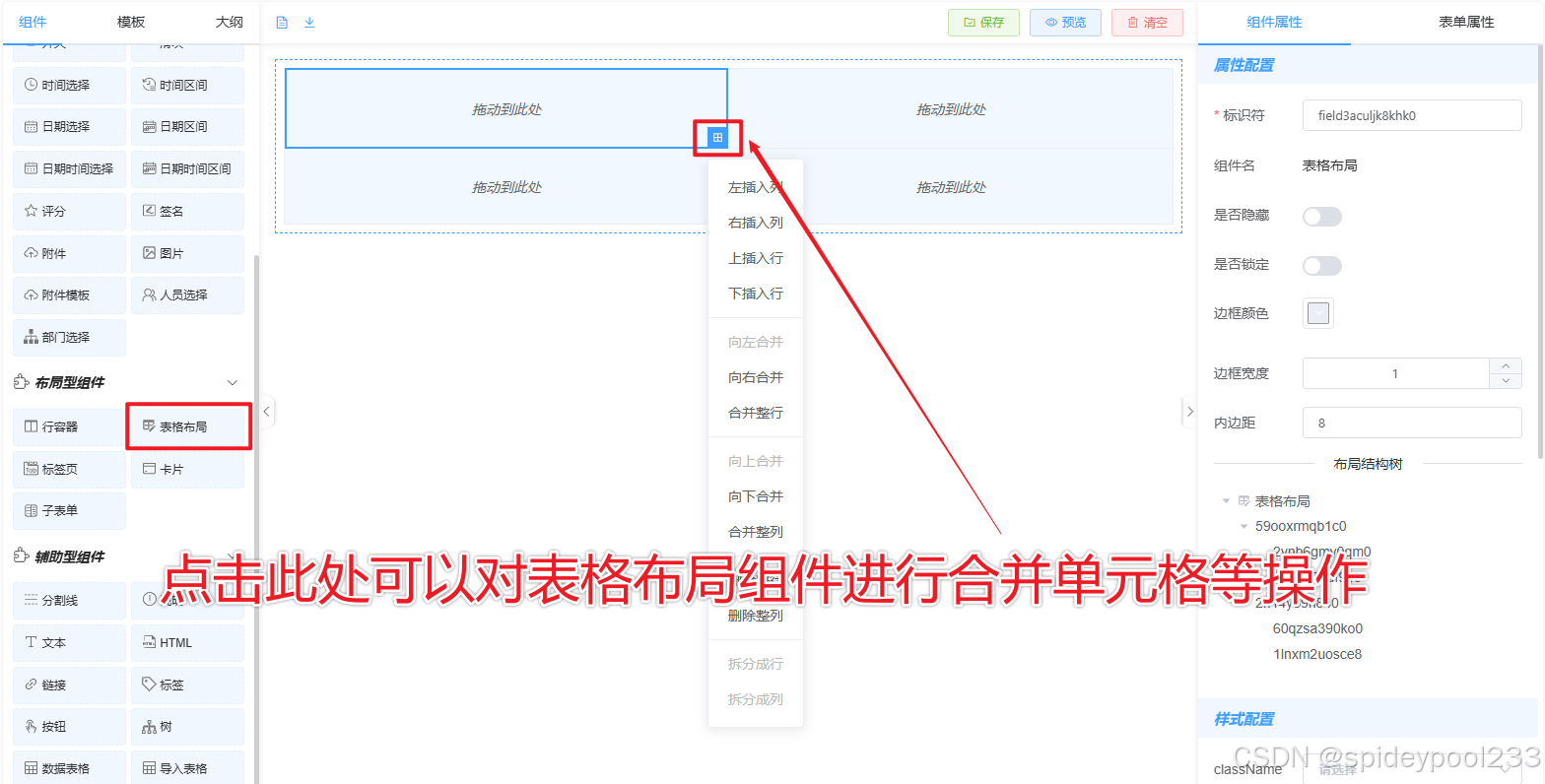Select 向右合并 in the context menu

756,377
